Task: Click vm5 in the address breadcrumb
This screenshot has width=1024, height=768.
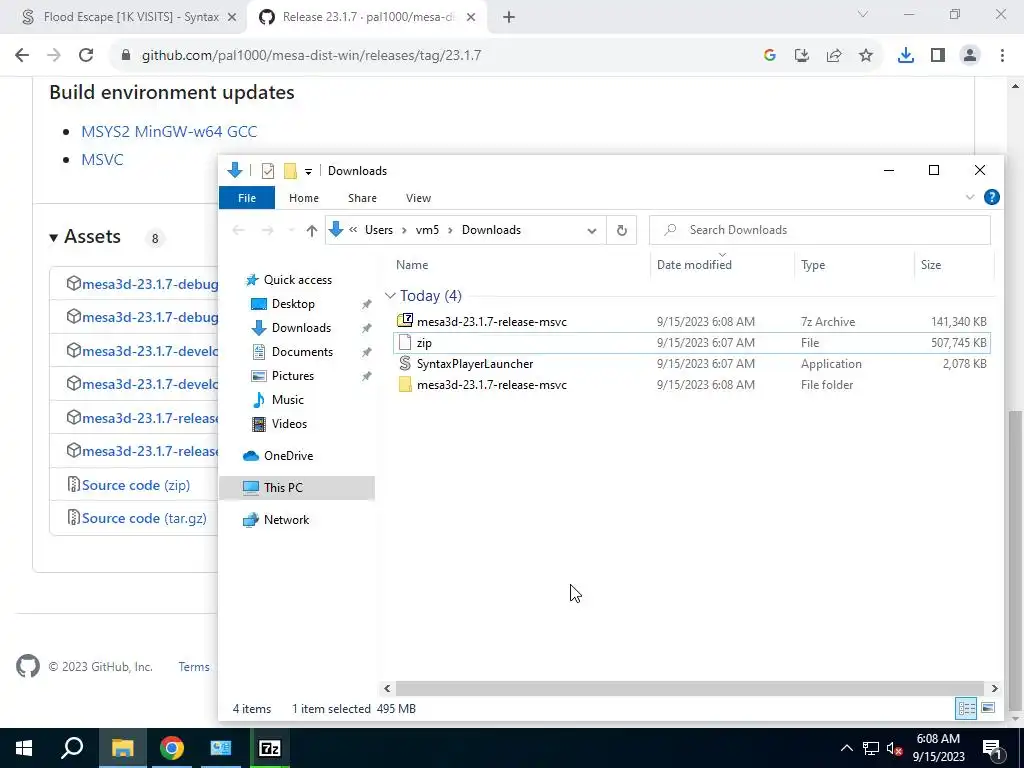Action: point(427,230)
